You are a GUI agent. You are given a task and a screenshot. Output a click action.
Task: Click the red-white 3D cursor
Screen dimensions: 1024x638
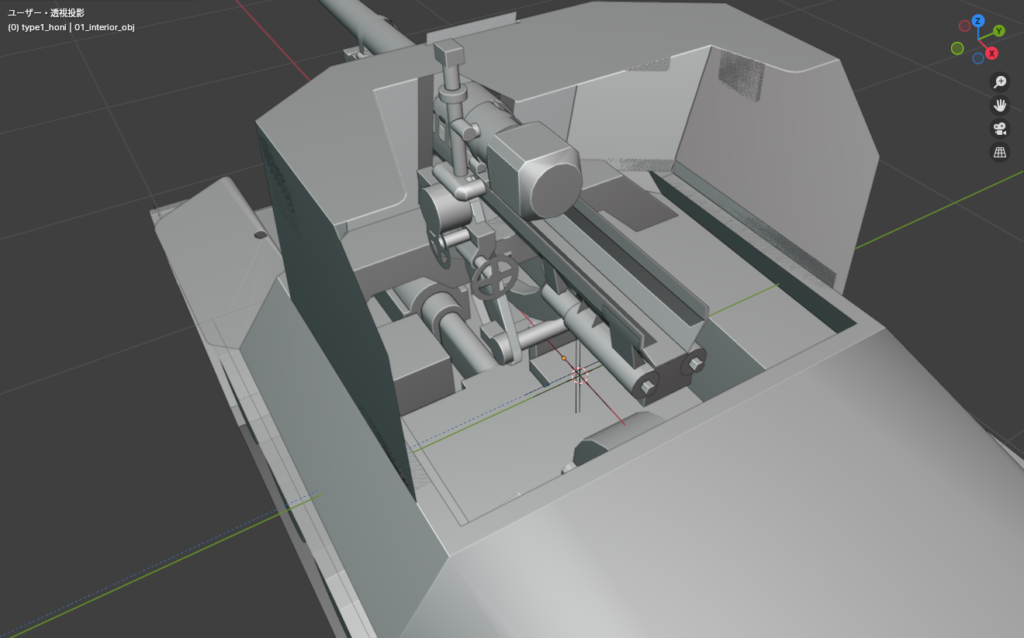[x=580, y=376]
